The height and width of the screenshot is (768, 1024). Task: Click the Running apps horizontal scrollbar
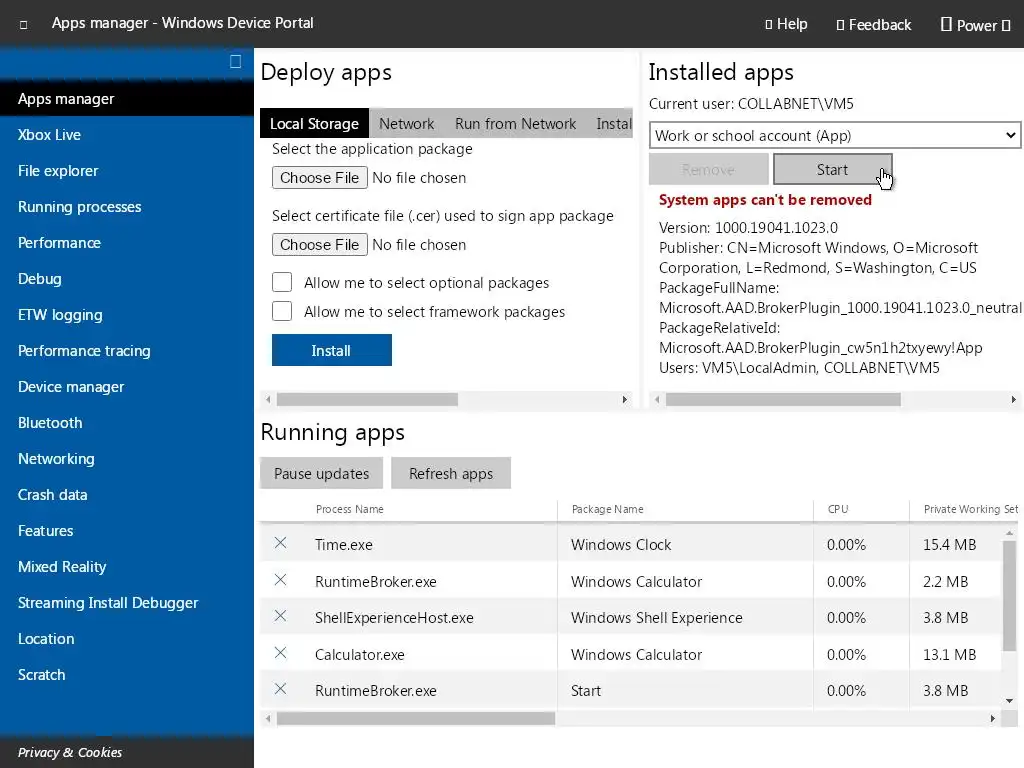[x=415, y=718]
